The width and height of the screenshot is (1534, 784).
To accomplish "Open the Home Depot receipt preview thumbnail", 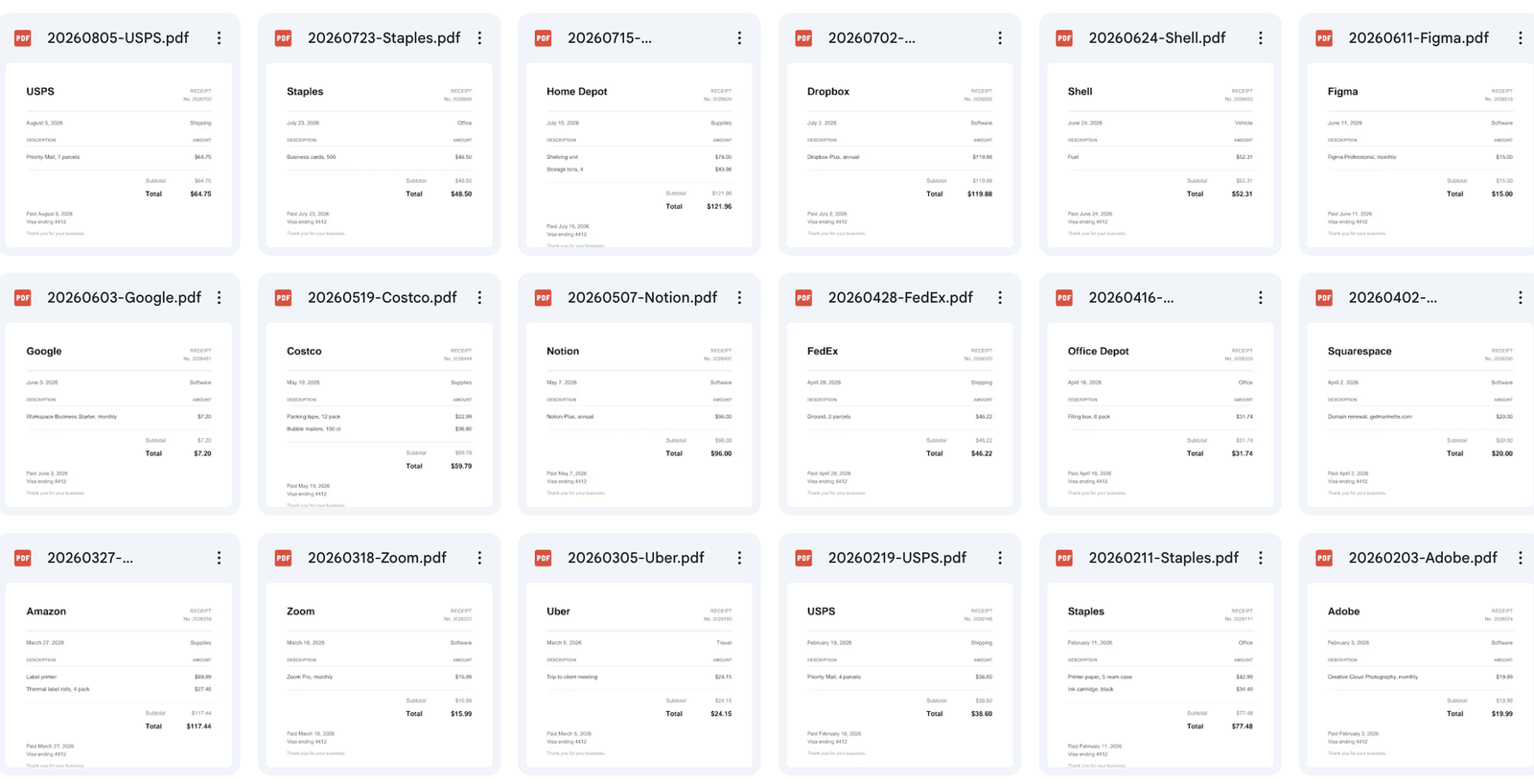I will pyautogui.click(x=639, y=155).
